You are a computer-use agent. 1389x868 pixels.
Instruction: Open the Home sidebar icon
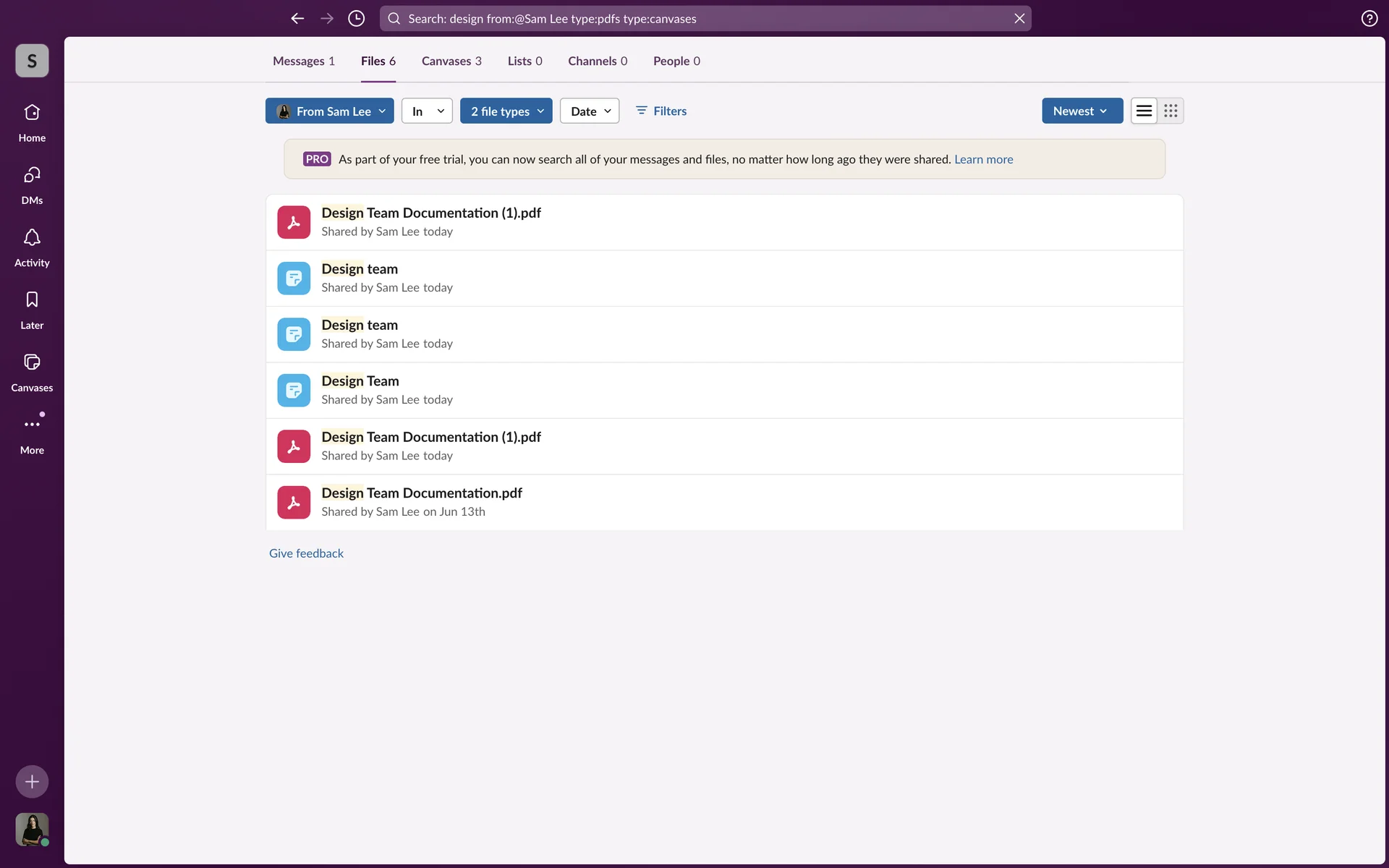click(x=32, y=113)
